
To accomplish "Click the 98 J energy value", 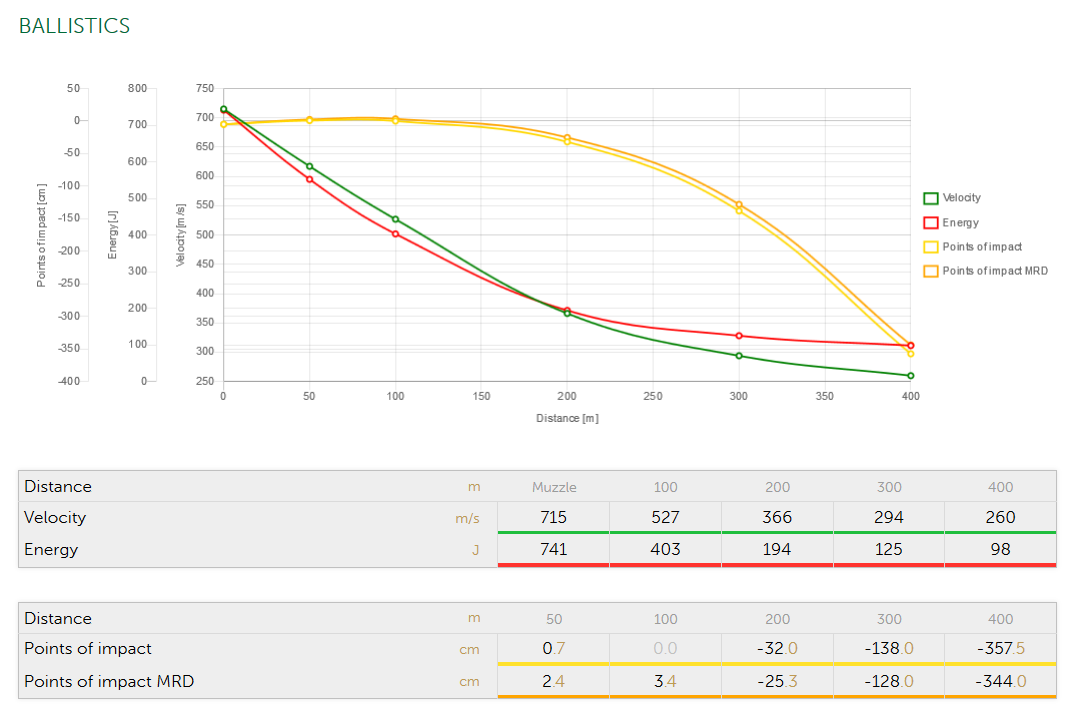I will pyautogui.click(x=1000, y=549).
